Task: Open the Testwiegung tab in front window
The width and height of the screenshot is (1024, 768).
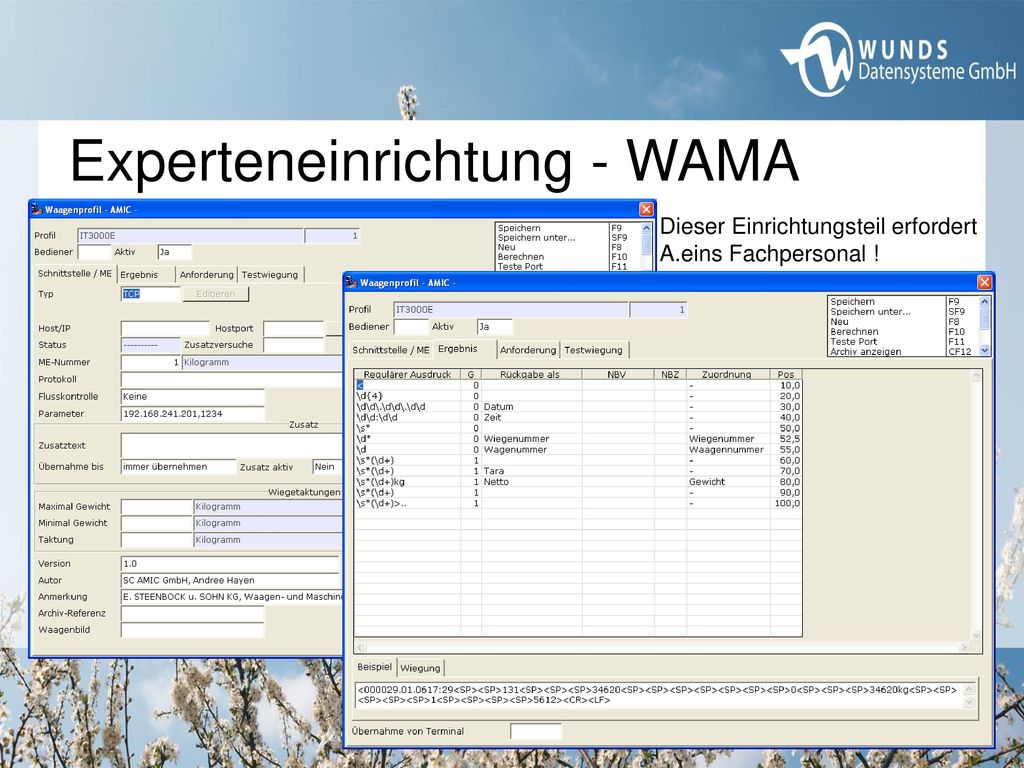Action: point(594,350)
